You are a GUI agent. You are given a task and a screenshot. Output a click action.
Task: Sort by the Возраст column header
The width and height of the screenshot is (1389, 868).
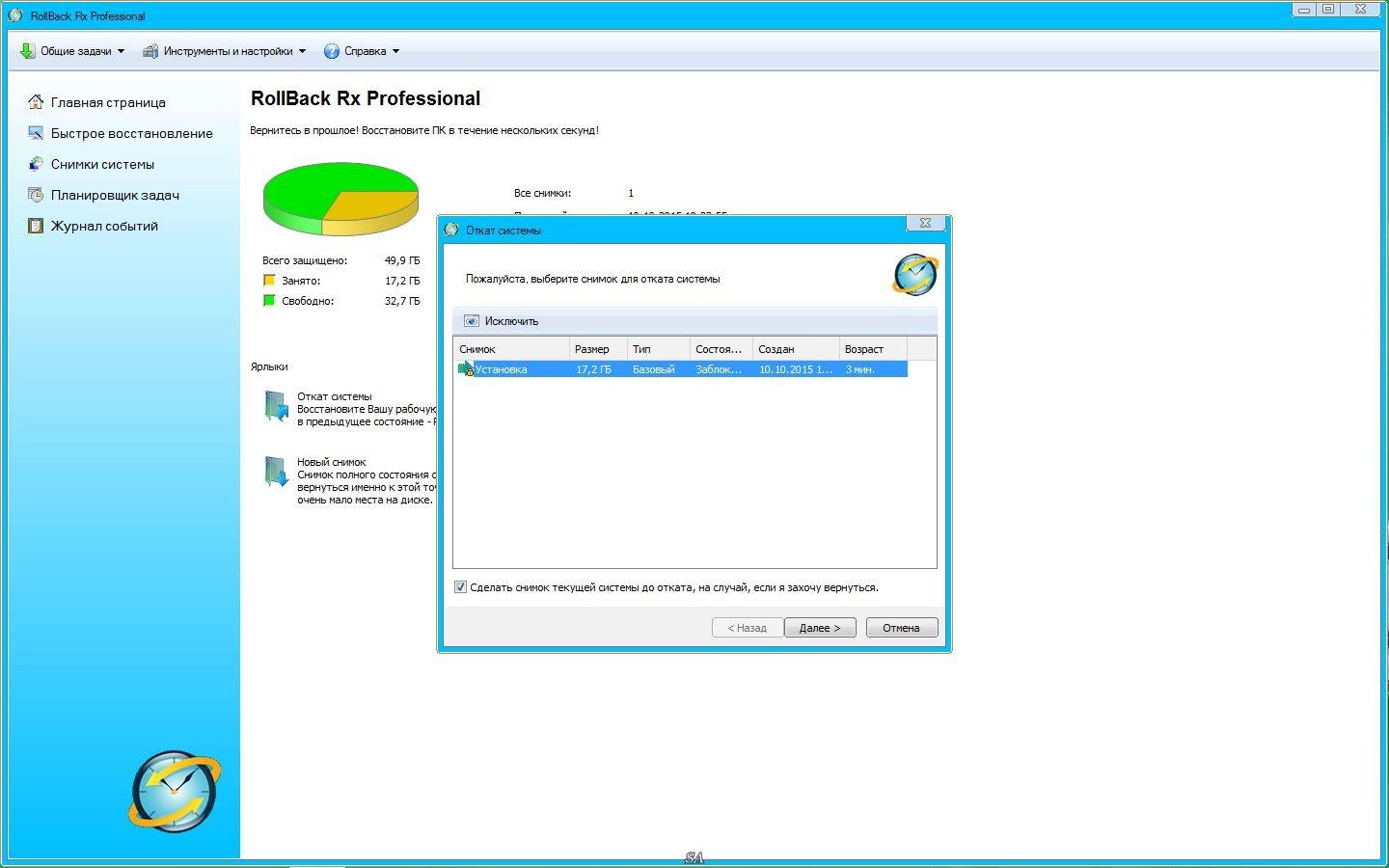click(873, 349)
